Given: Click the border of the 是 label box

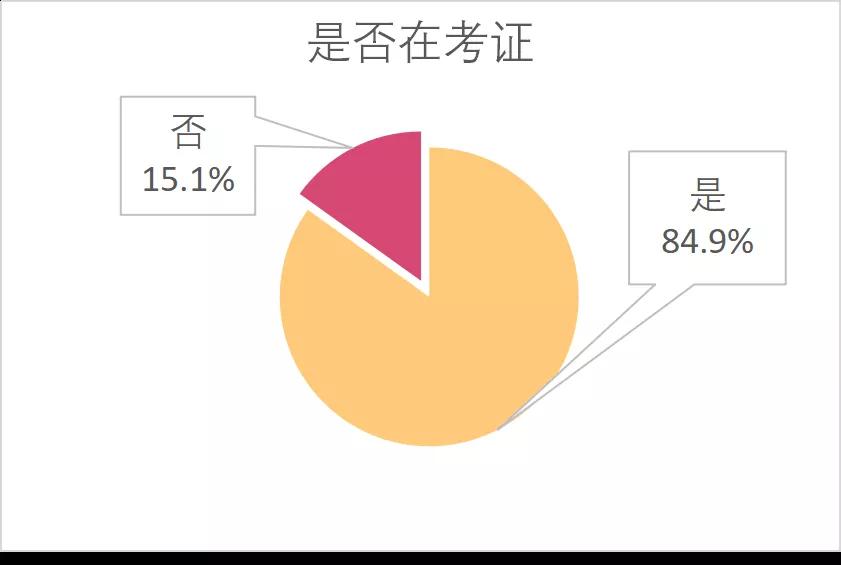Looking at the screenshot, I should [786, 218].
